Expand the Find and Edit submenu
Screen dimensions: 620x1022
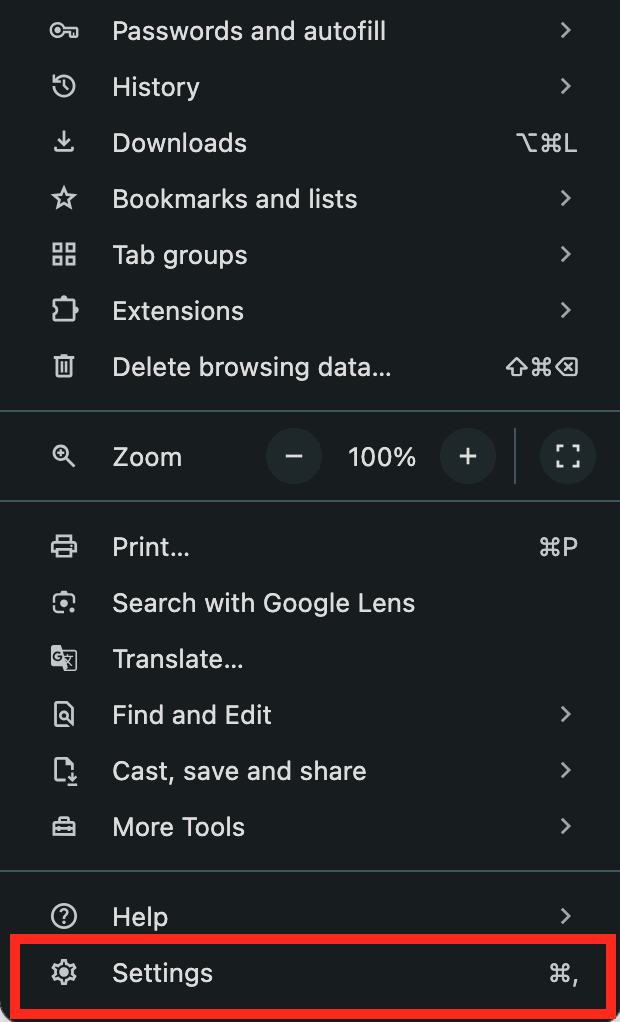[566, 715]
